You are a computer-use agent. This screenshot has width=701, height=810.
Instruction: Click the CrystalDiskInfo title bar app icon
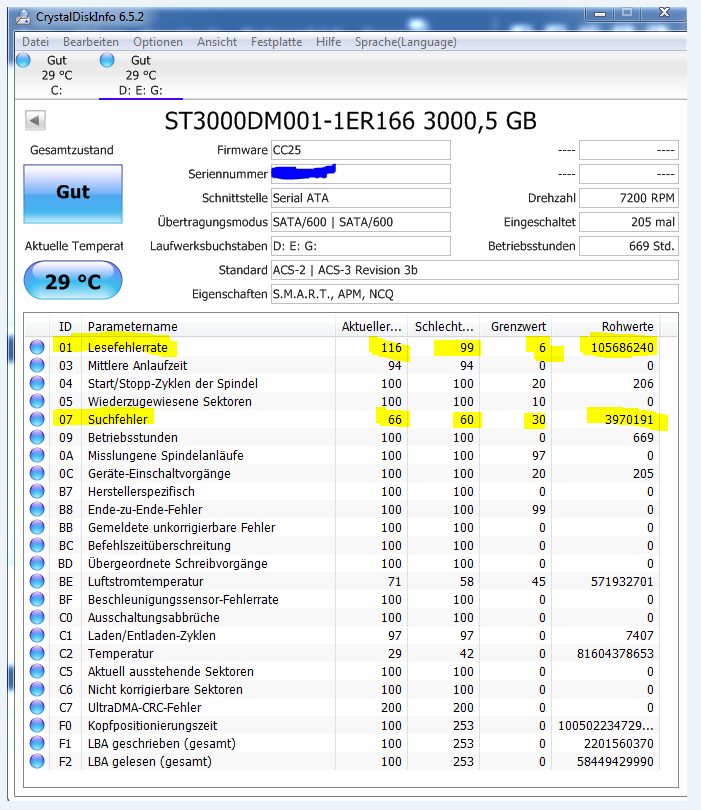tap(23, 17)
